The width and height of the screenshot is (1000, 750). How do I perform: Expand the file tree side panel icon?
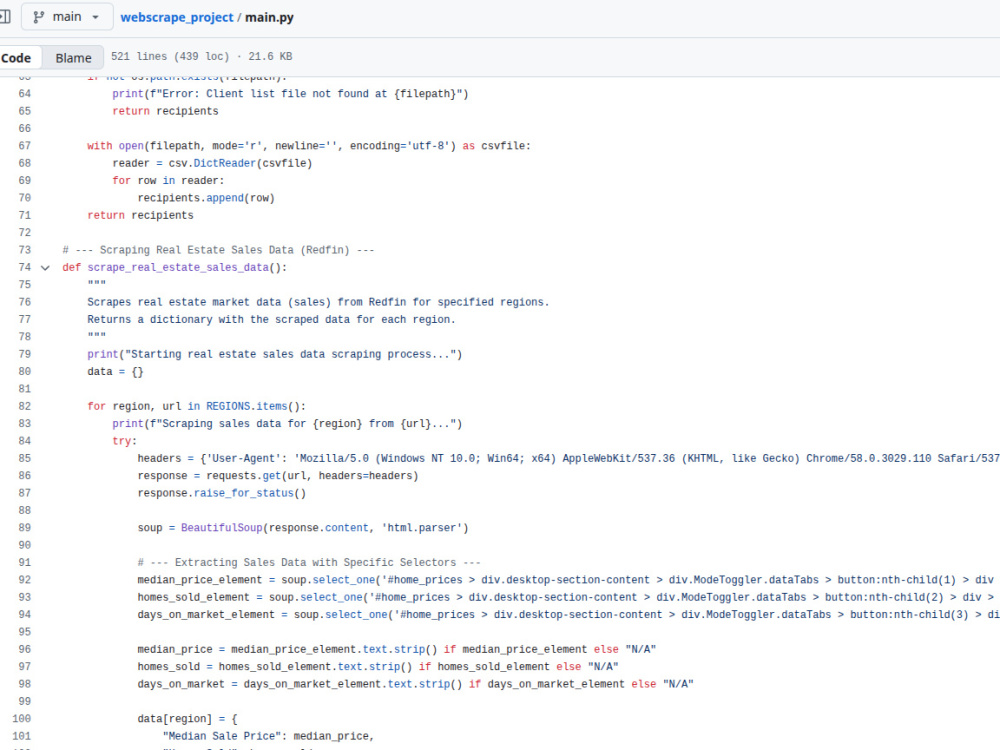click(x=4, y=17)
